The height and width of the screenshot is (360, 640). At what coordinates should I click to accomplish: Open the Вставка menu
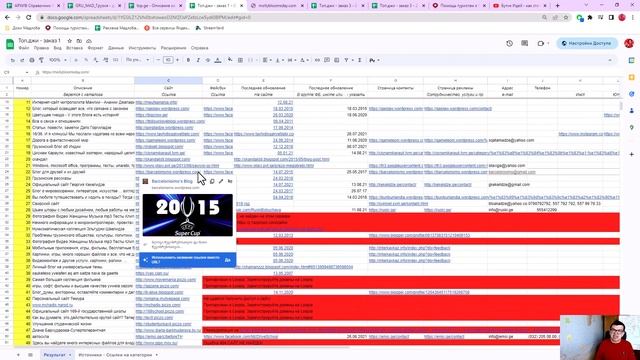(x=74, y=48)
